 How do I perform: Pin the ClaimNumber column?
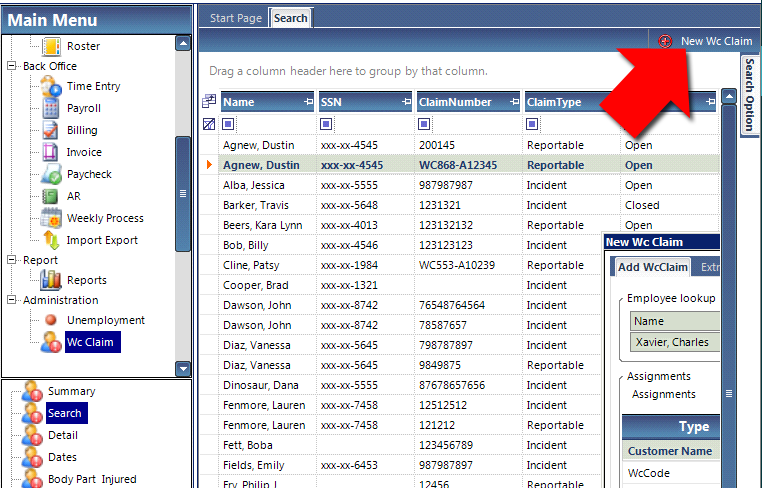click(x=514, y=102)
